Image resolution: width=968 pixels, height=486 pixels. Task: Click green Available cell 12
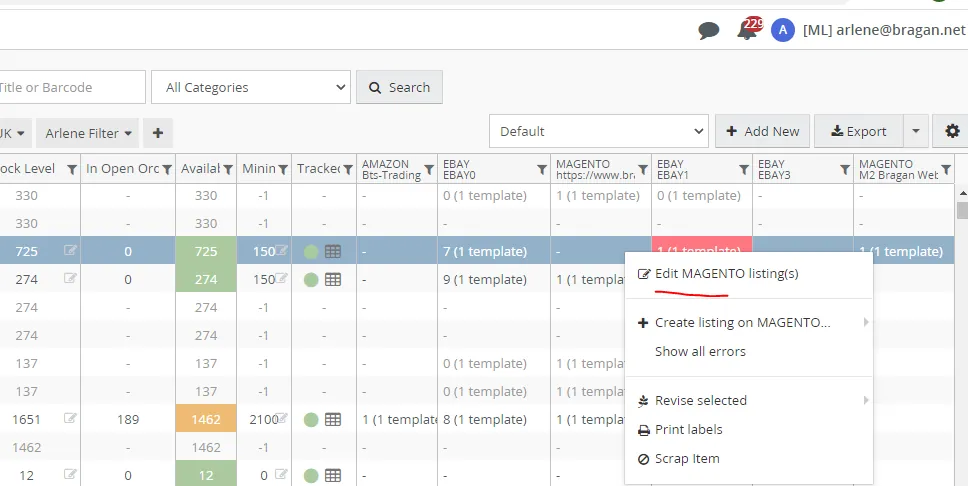(206, 474)
